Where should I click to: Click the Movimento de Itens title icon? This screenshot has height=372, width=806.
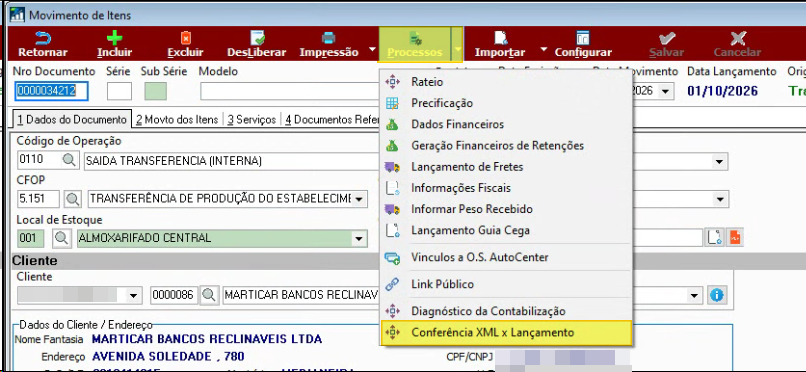pyautogui.click(x=17, y=15)
